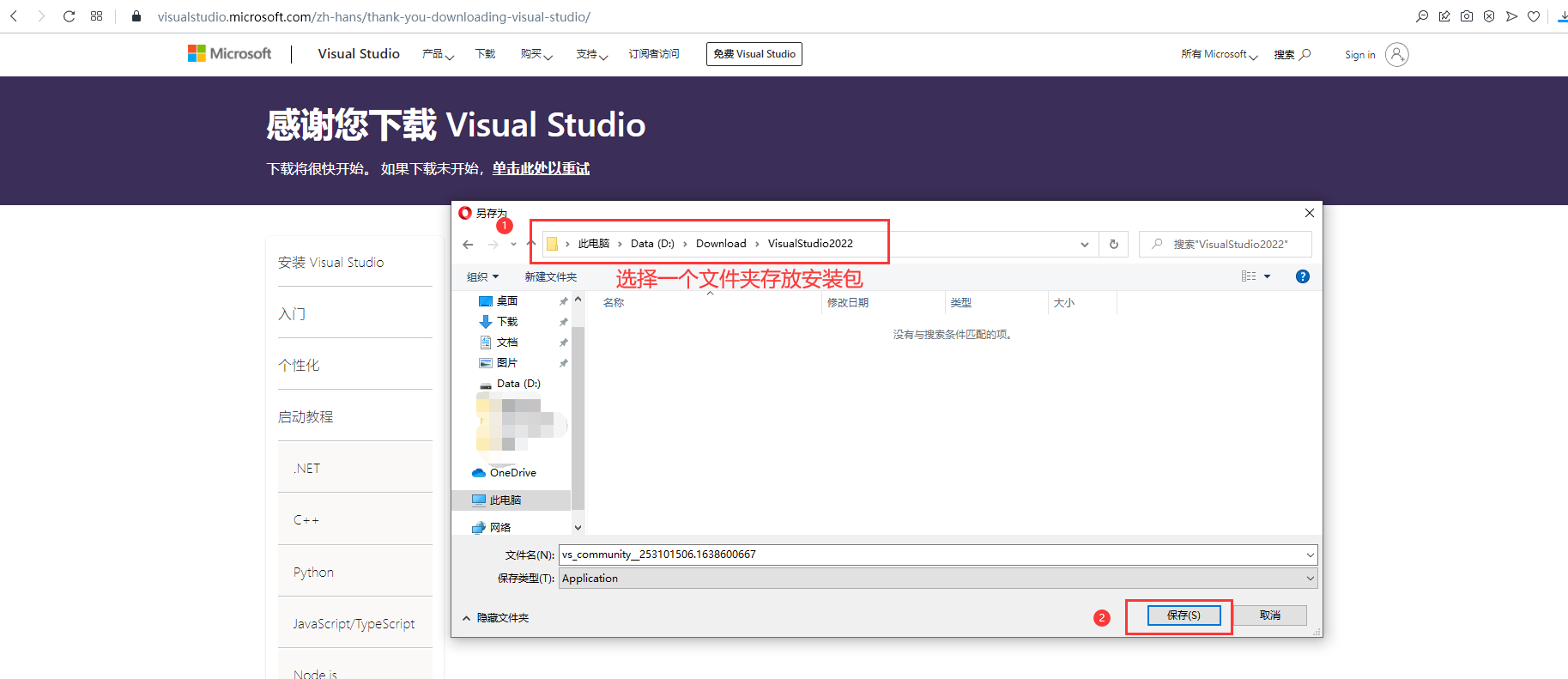
Task: Click the blue help question mark icon
Action: (1303, 276)
